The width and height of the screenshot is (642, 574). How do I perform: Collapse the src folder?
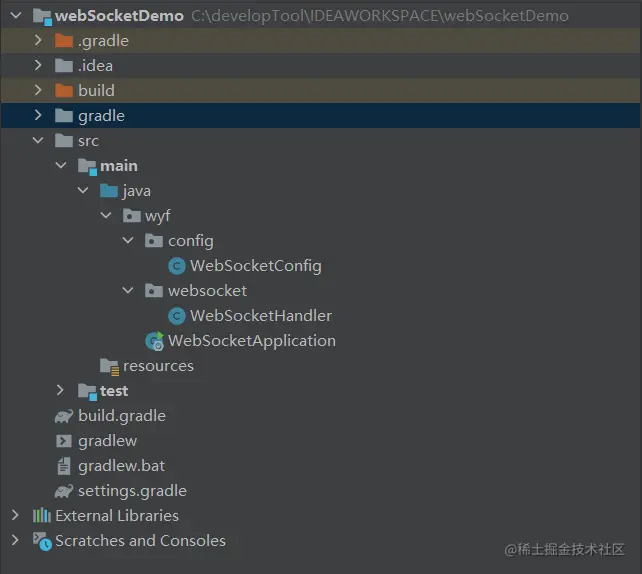coord(38,141)
